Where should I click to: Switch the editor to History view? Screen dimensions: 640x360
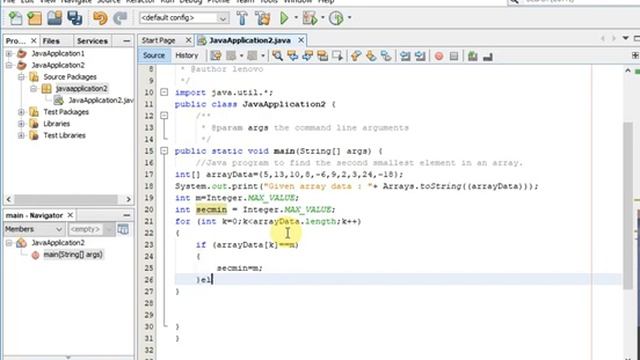187,56
